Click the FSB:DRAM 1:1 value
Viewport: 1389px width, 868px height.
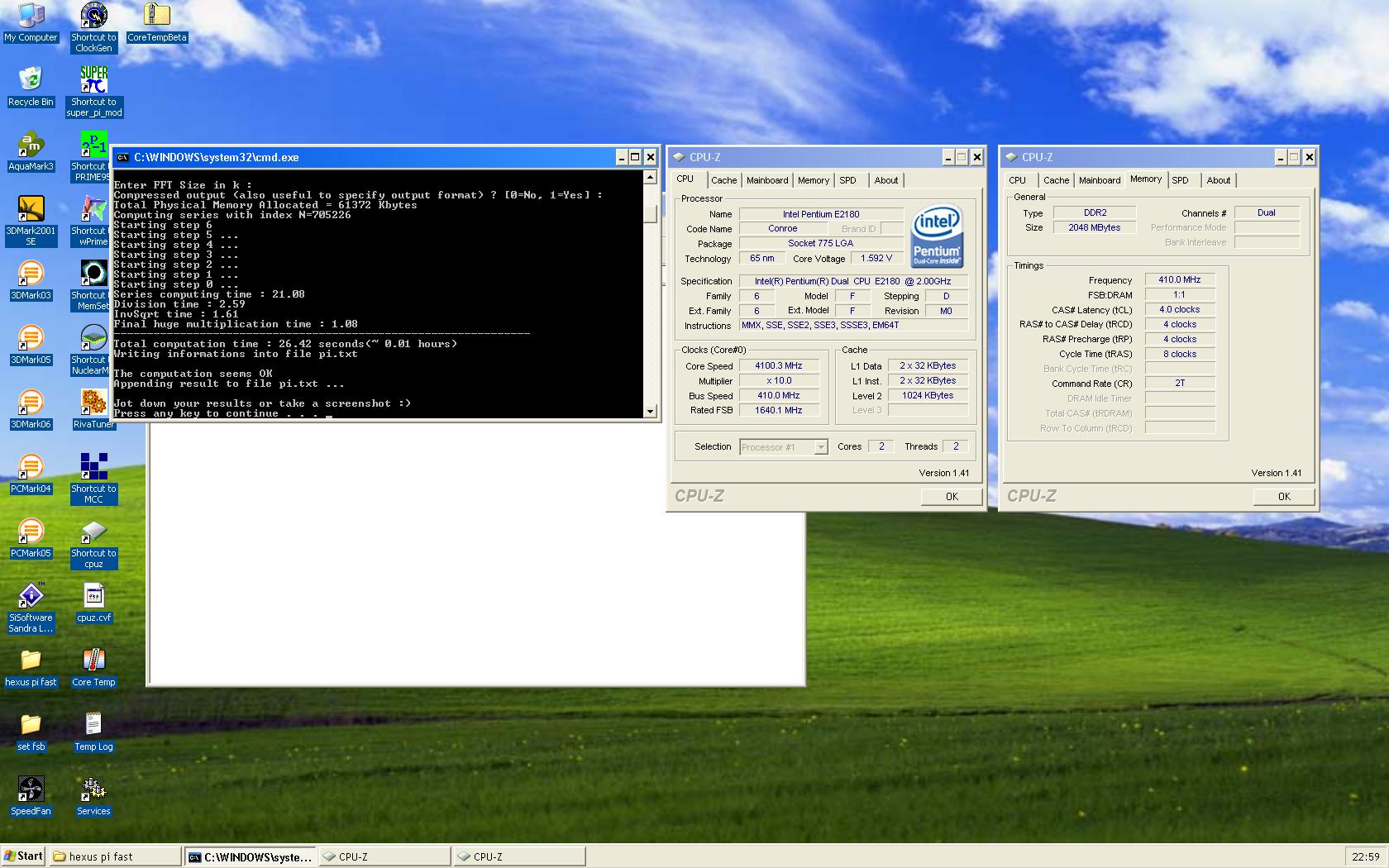(1180, 294)
